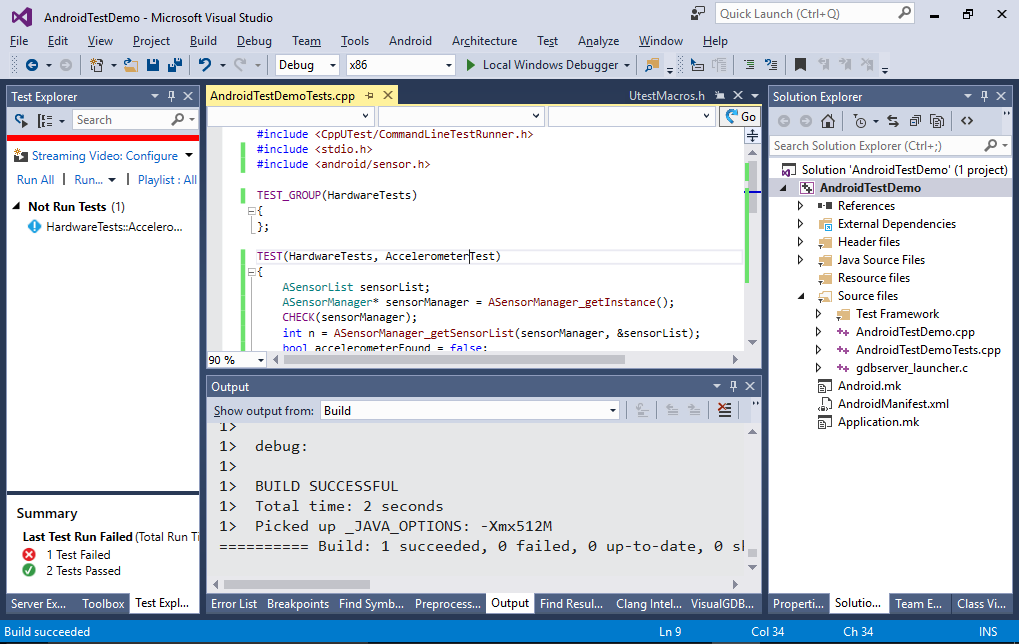Click the Streaming Video: Configure link

pyautogui.click(x=105, y=156)
